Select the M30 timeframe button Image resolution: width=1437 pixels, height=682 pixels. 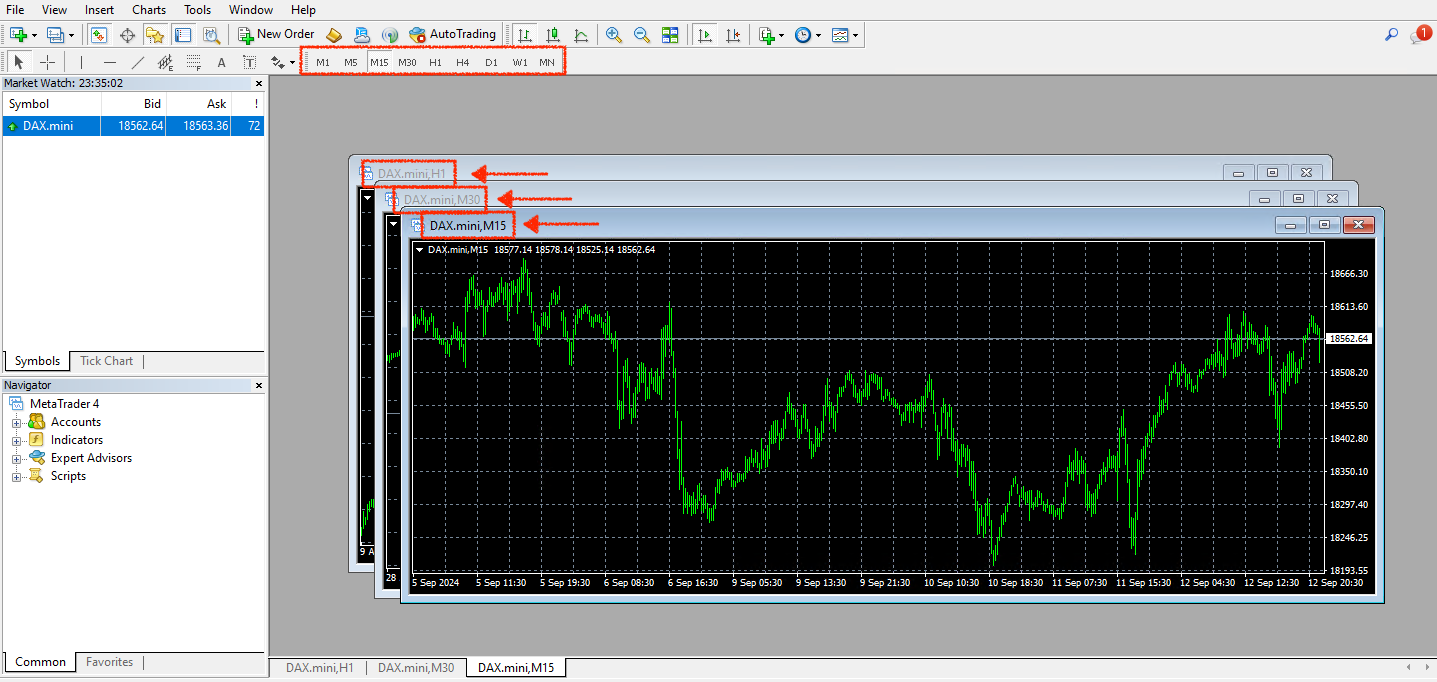pyautogui.click(x=407, y=61)
